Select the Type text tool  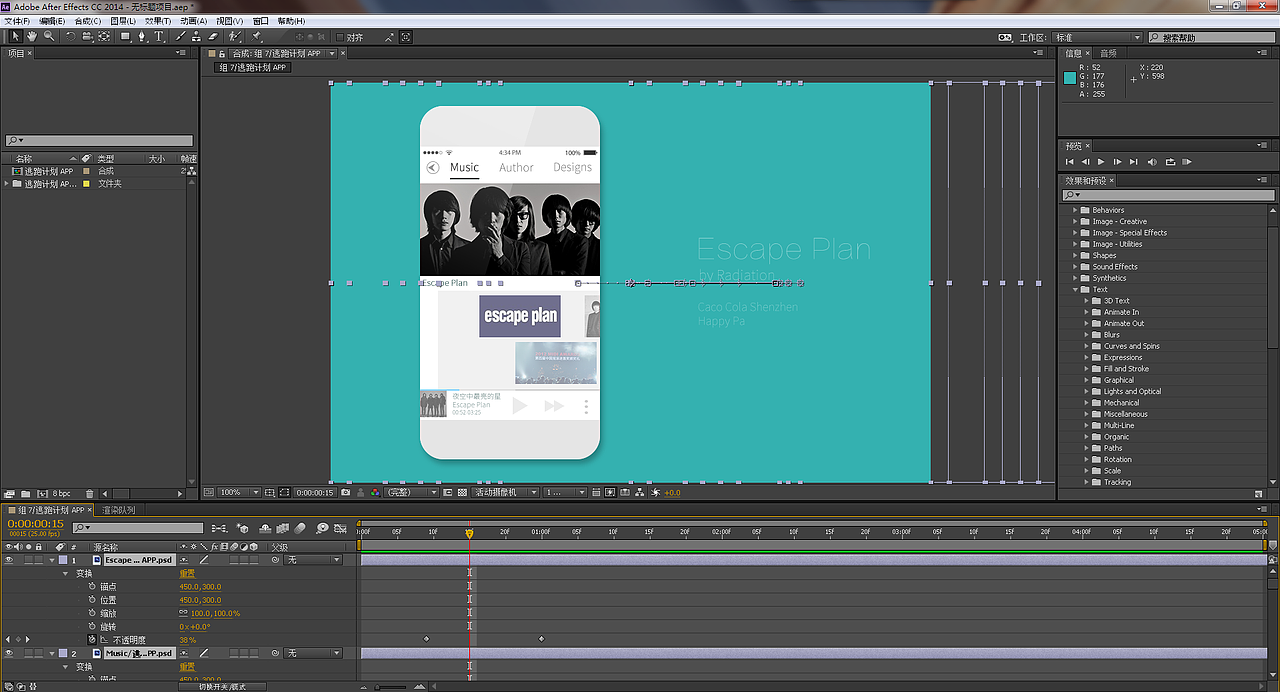(x=159, y=37)
